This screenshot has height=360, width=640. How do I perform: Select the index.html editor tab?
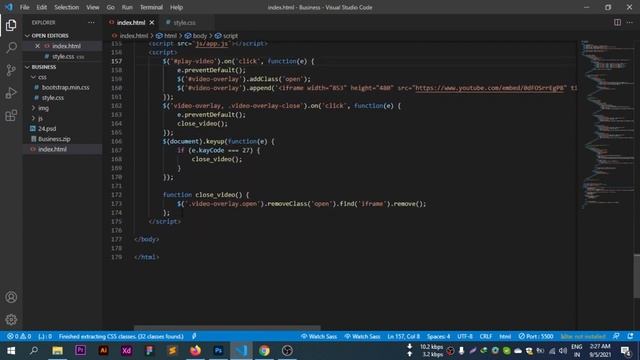(131, 22)
